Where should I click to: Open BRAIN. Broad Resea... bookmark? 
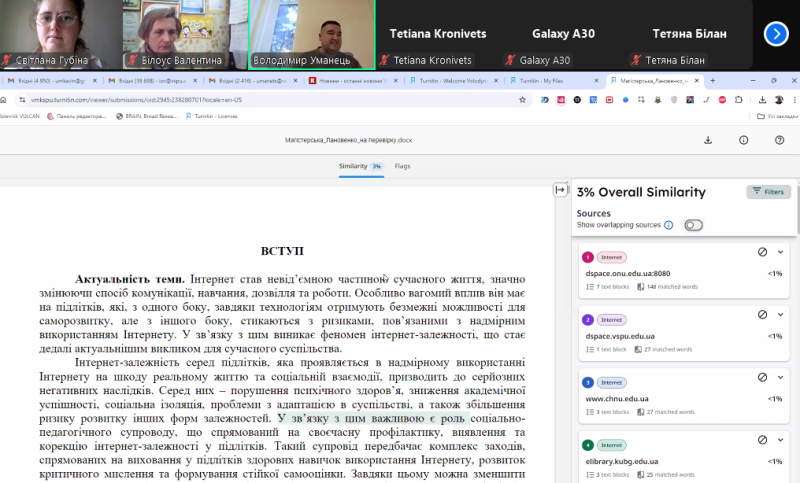[146, 116]
